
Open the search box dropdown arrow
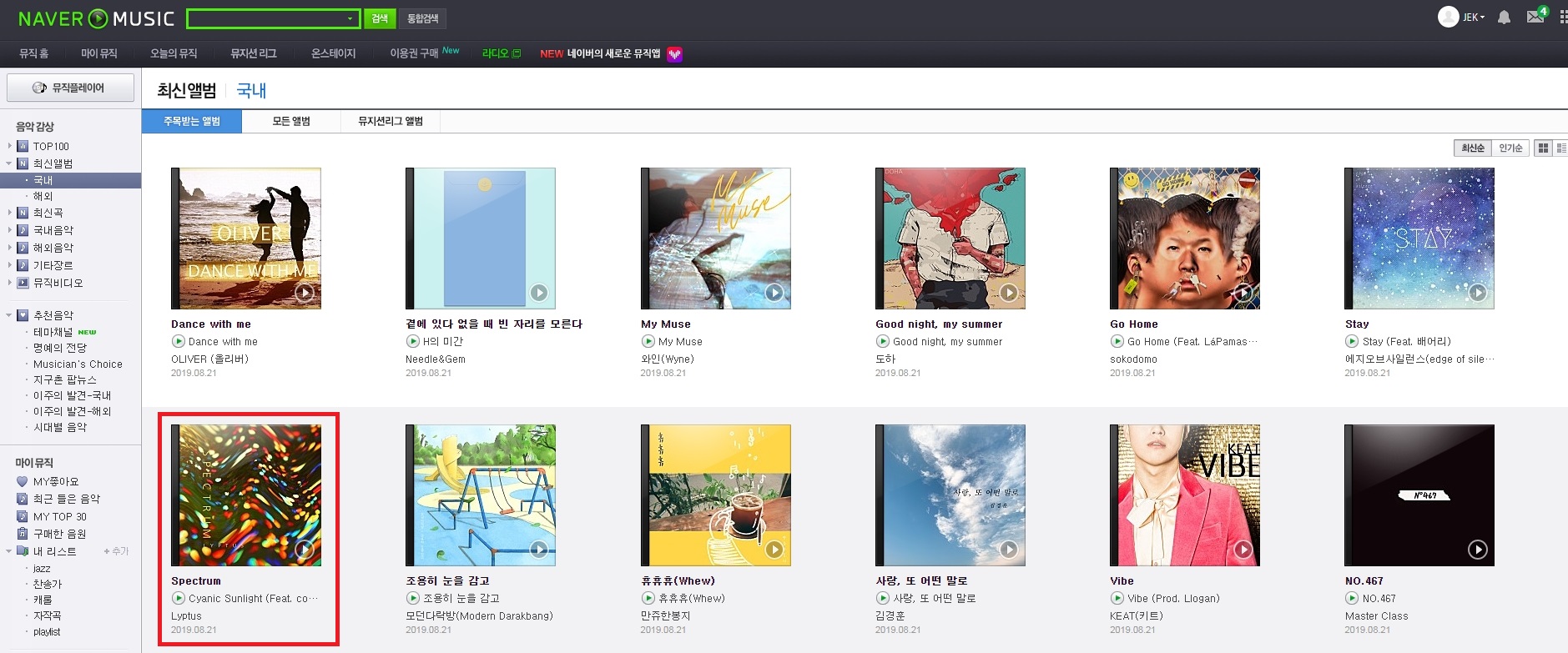(x=350, y=18)
